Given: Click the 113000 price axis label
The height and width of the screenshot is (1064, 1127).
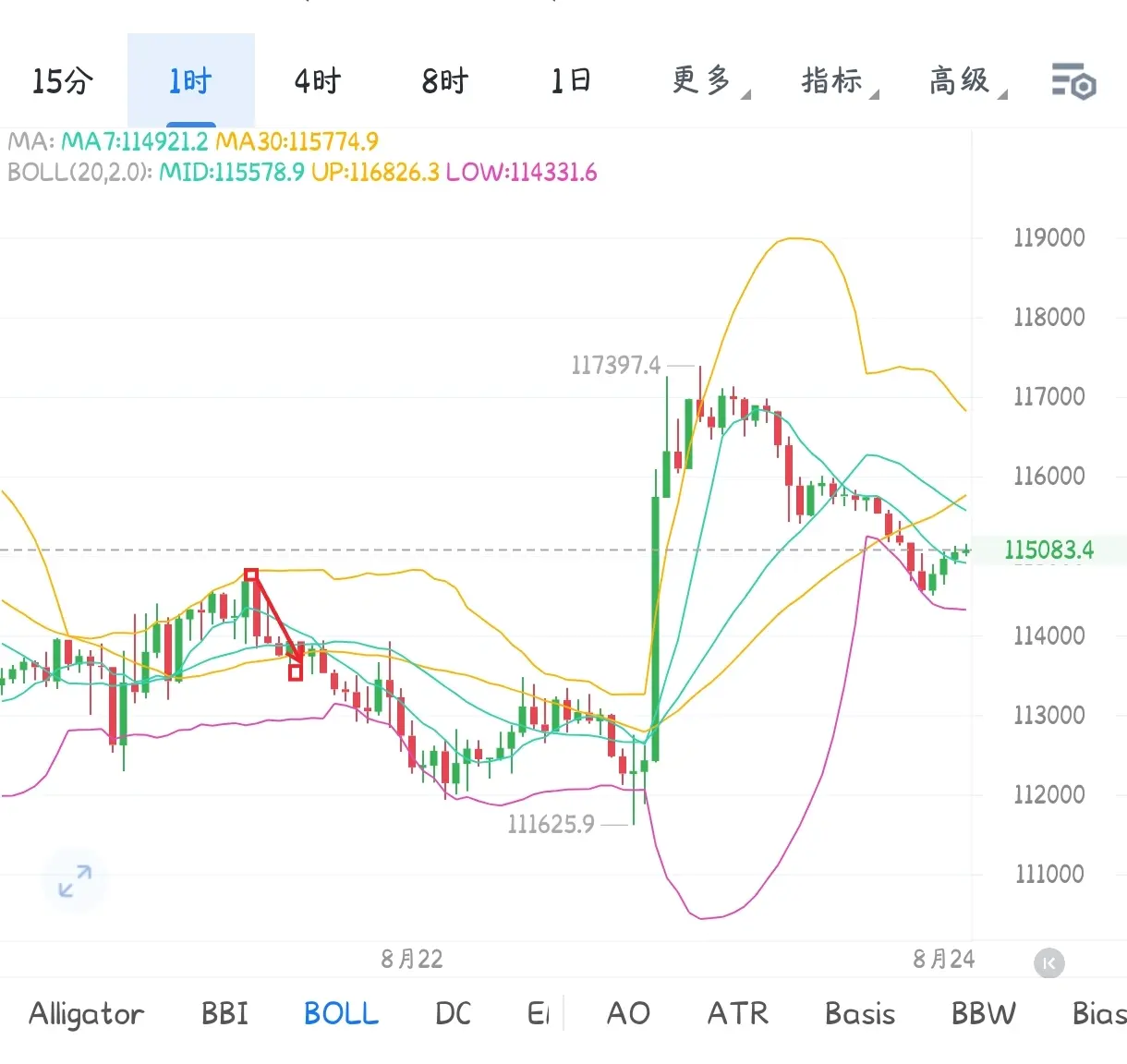Looking at the screenshot, I should pyautogui.click(x=1049, y=715).
